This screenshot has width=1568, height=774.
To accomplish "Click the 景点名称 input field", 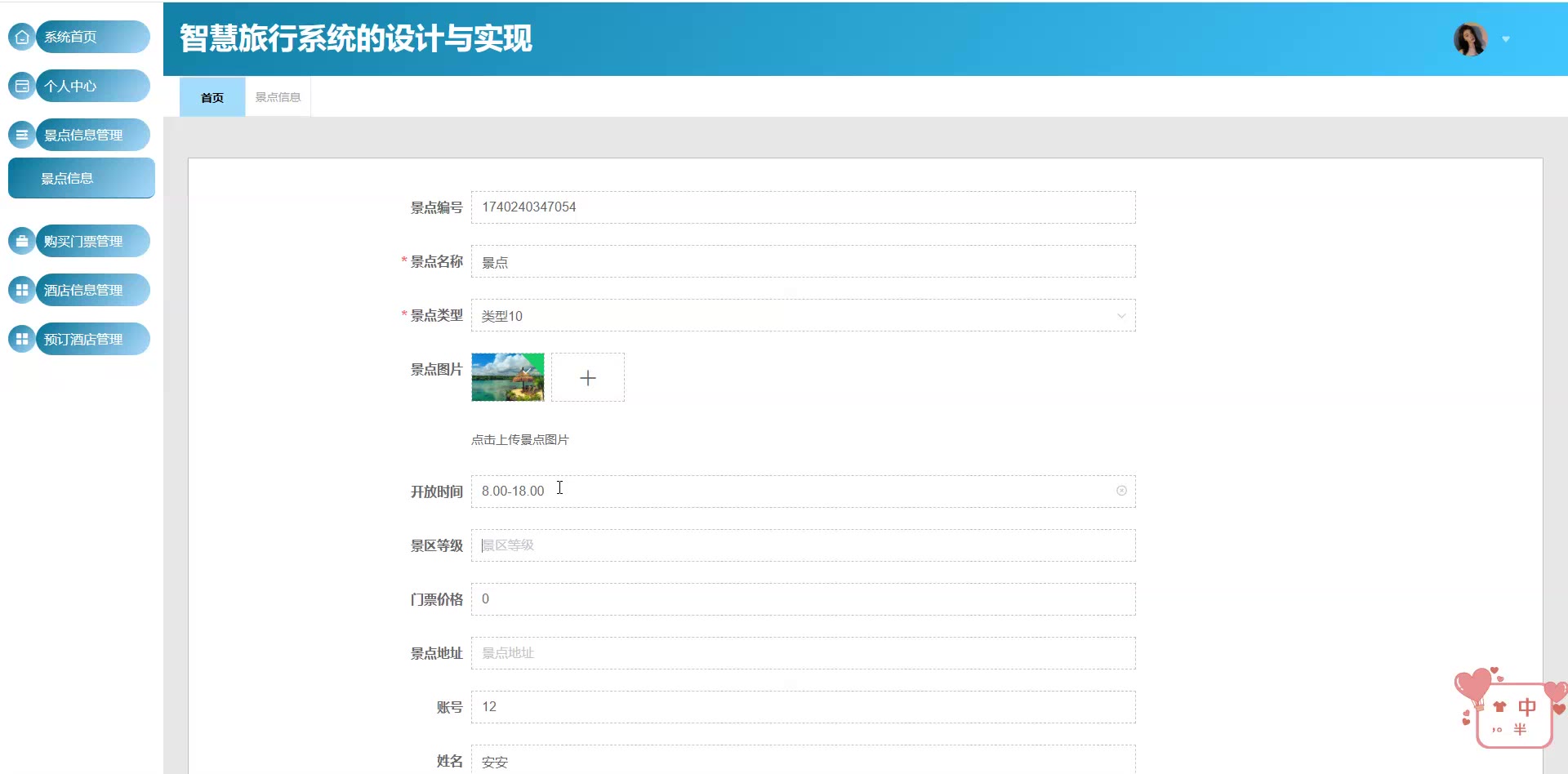I will (x=804, y=261).
